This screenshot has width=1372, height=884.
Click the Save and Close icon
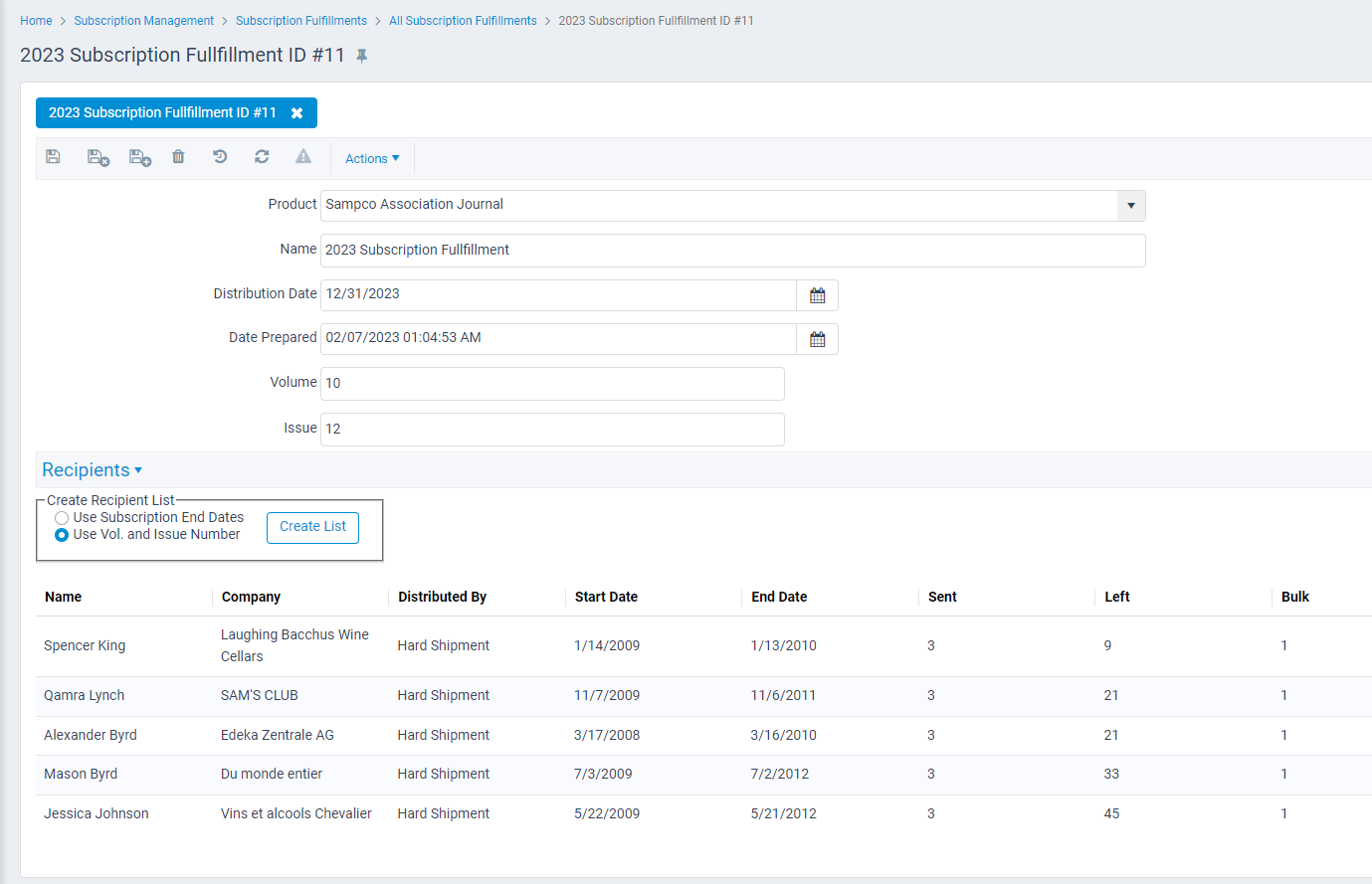coord(98,157)
